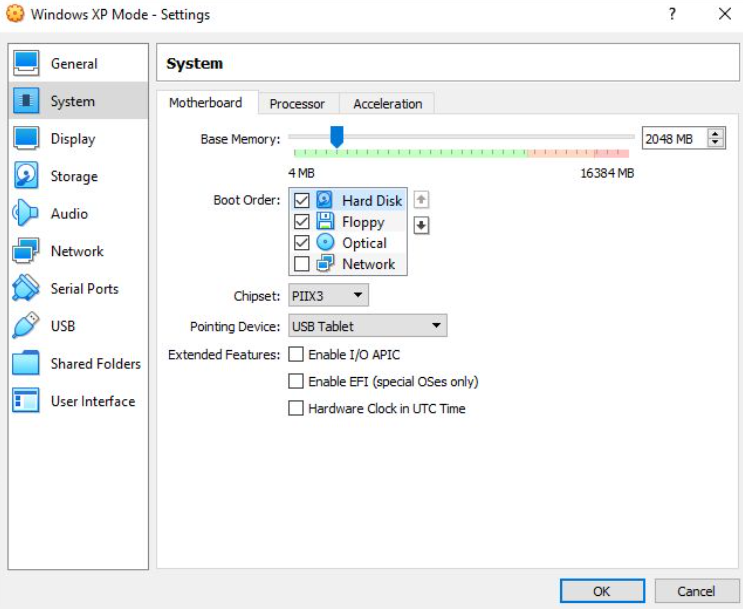Viewport: 743px width, 609px height.
Task: Open Display settings monitor icon
Action: click(x=26, y=138)
